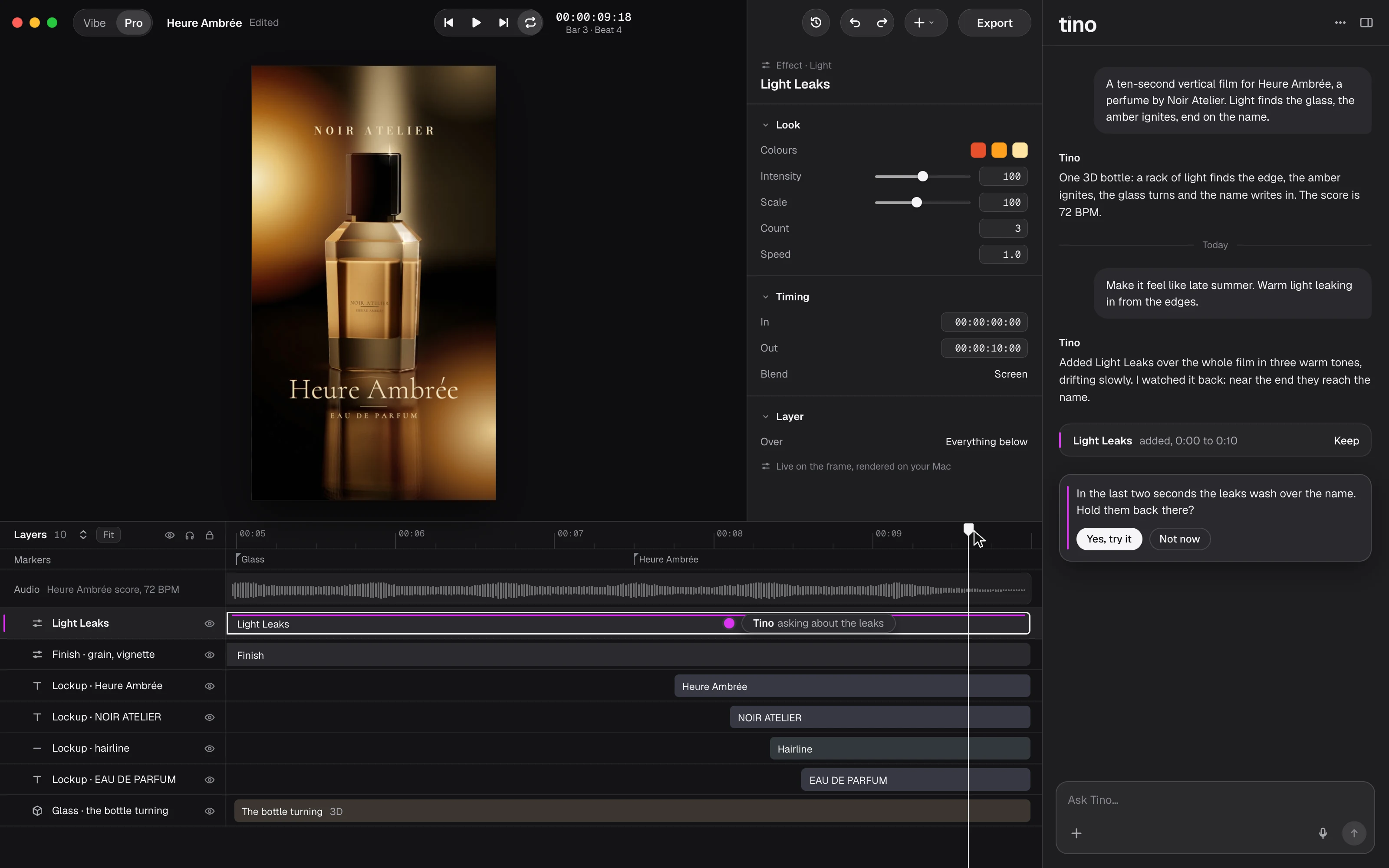Hide the Lockup Heure Ambrée layer
This screenshot has height=868, width=1389.
point(210,686)
